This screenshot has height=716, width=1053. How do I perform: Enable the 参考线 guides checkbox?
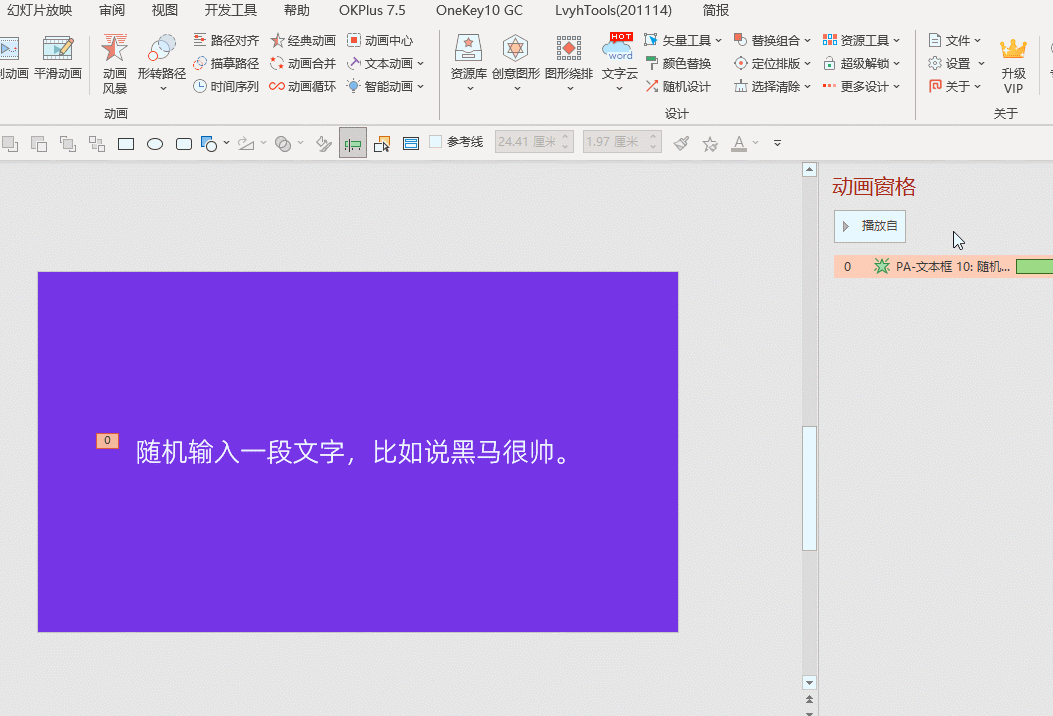click(435, 142)
